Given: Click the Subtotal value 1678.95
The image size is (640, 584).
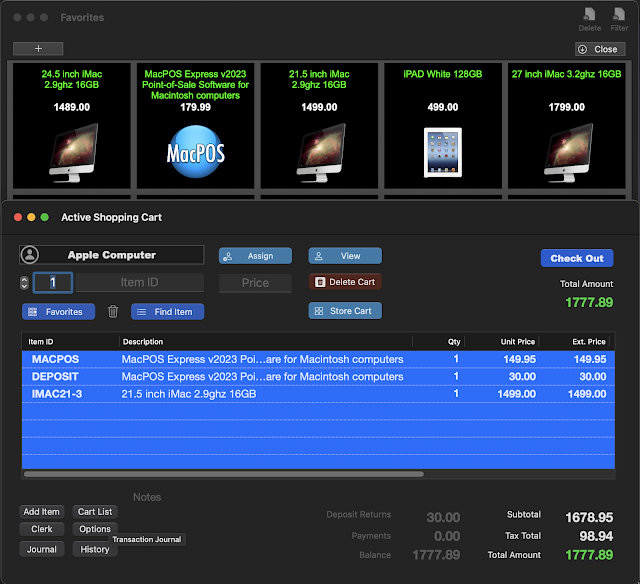Looking at the screenshot, I should pos(589,517).
